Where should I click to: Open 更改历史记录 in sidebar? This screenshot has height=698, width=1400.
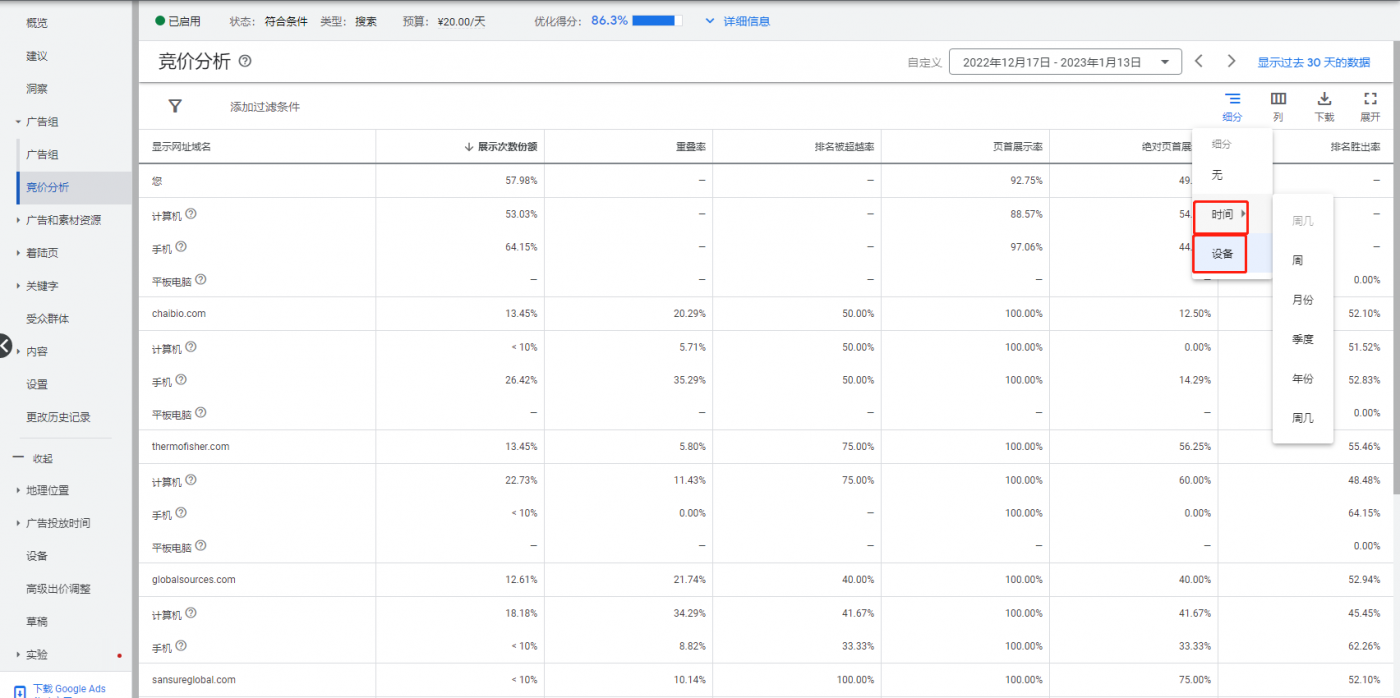58,417
